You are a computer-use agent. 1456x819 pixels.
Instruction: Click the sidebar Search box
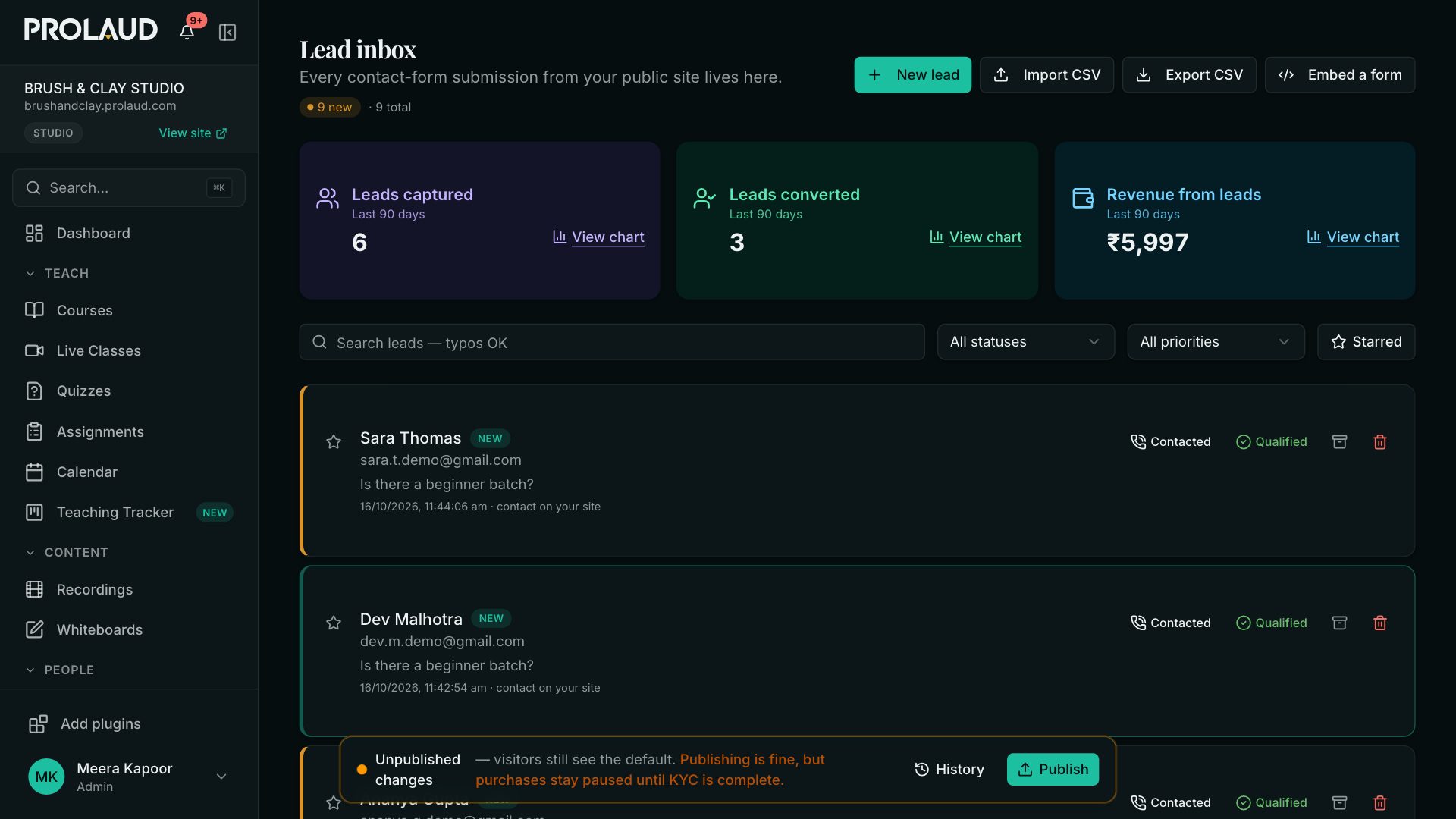coord(129,188)
